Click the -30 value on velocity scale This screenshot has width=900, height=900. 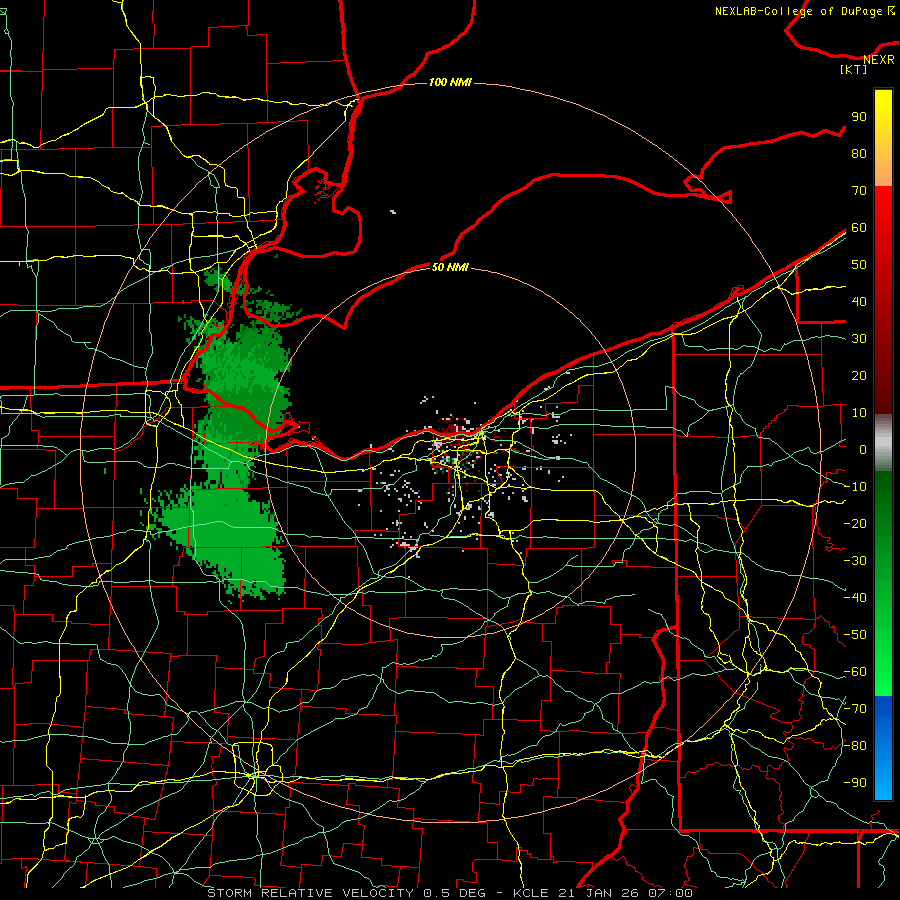click(855, 561)
